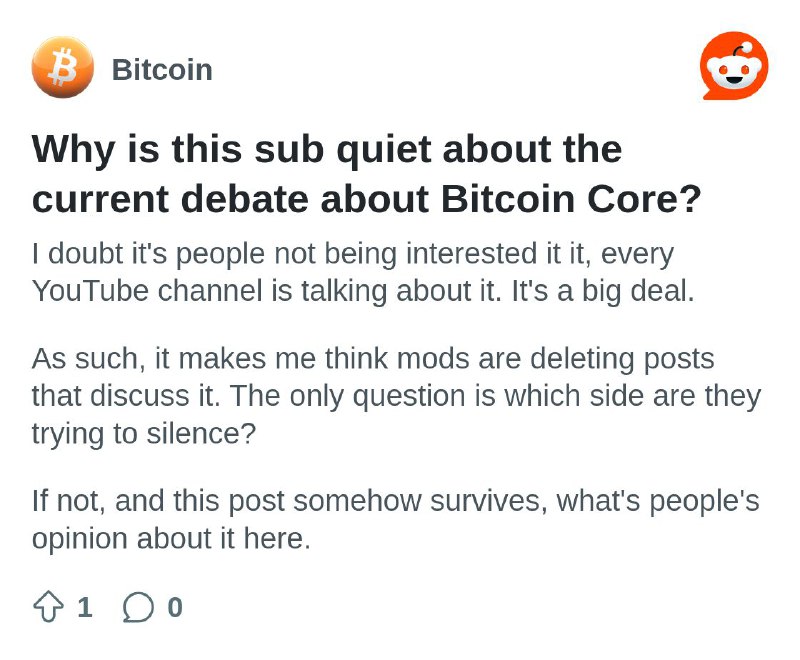Click the phrase "The only question is"

362,396
